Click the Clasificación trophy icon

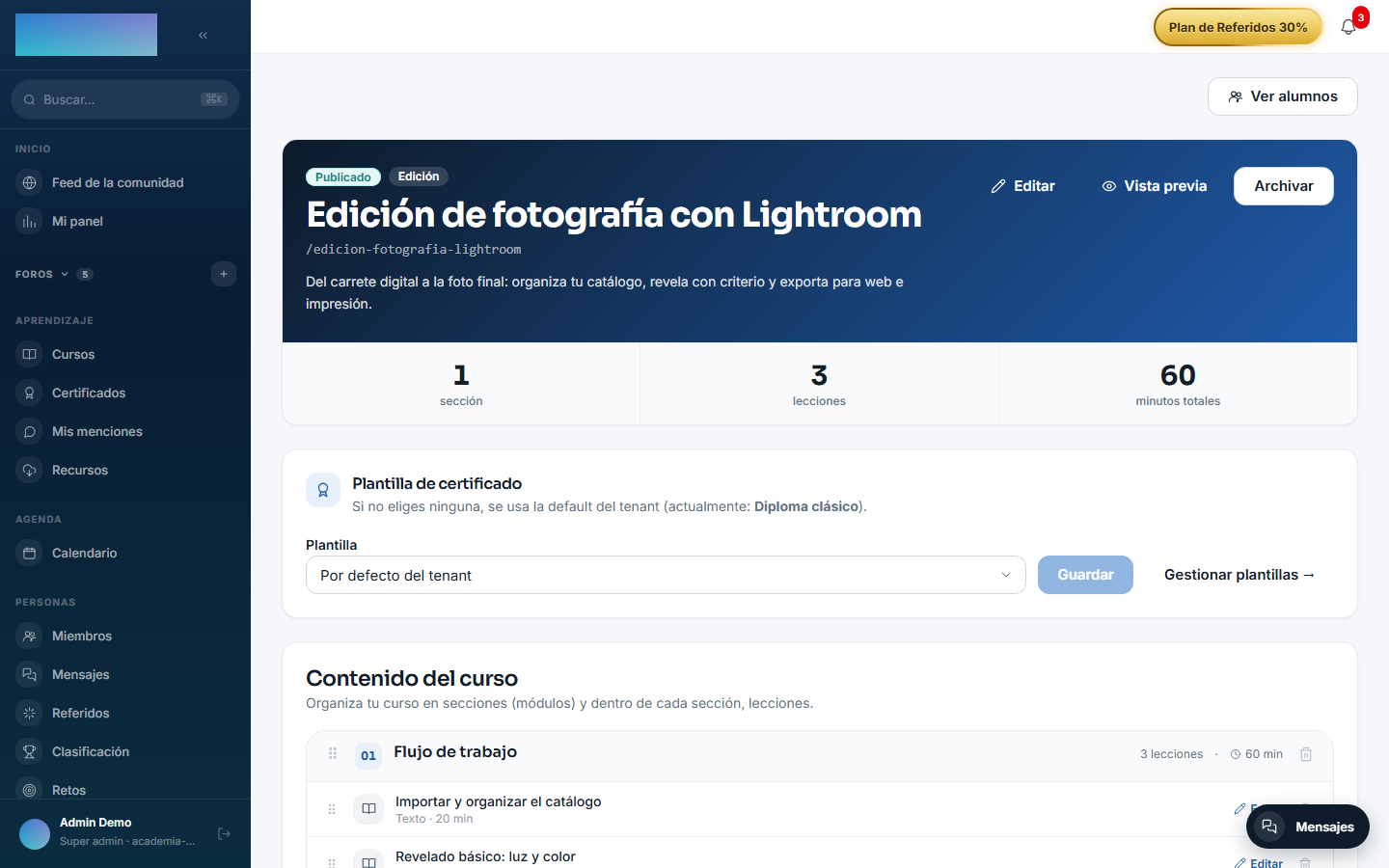pos(30,751)
